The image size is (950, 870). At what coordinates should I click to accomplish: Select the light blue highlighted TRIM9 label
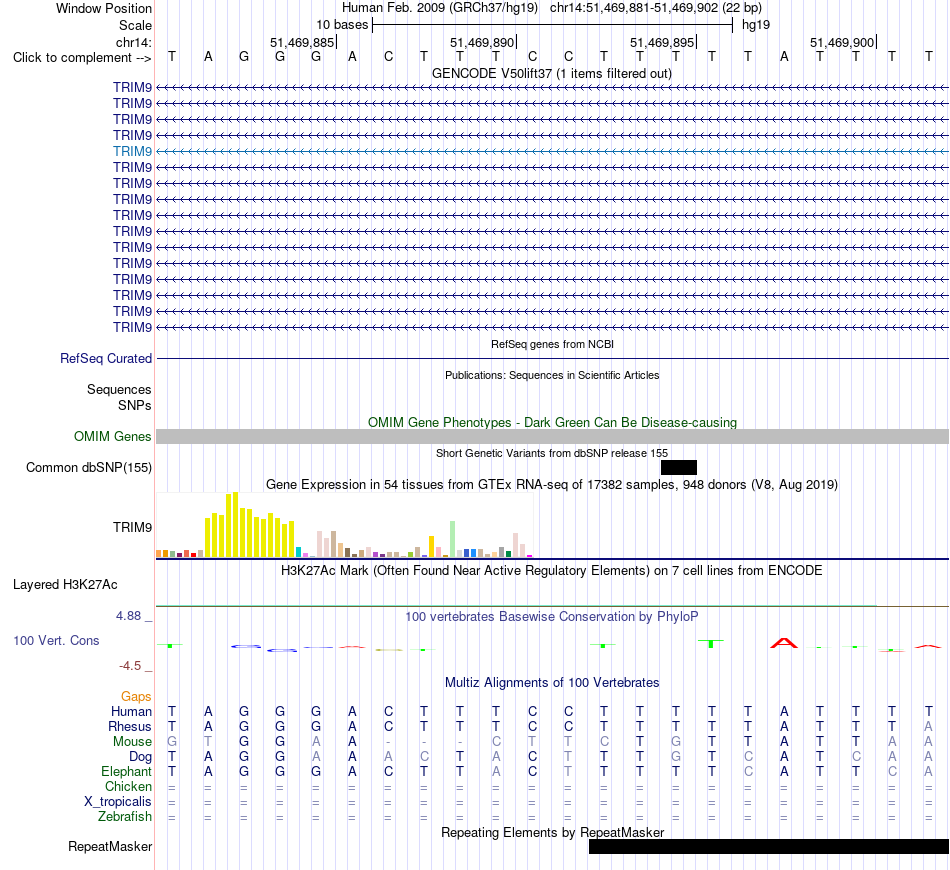(132, 151)
